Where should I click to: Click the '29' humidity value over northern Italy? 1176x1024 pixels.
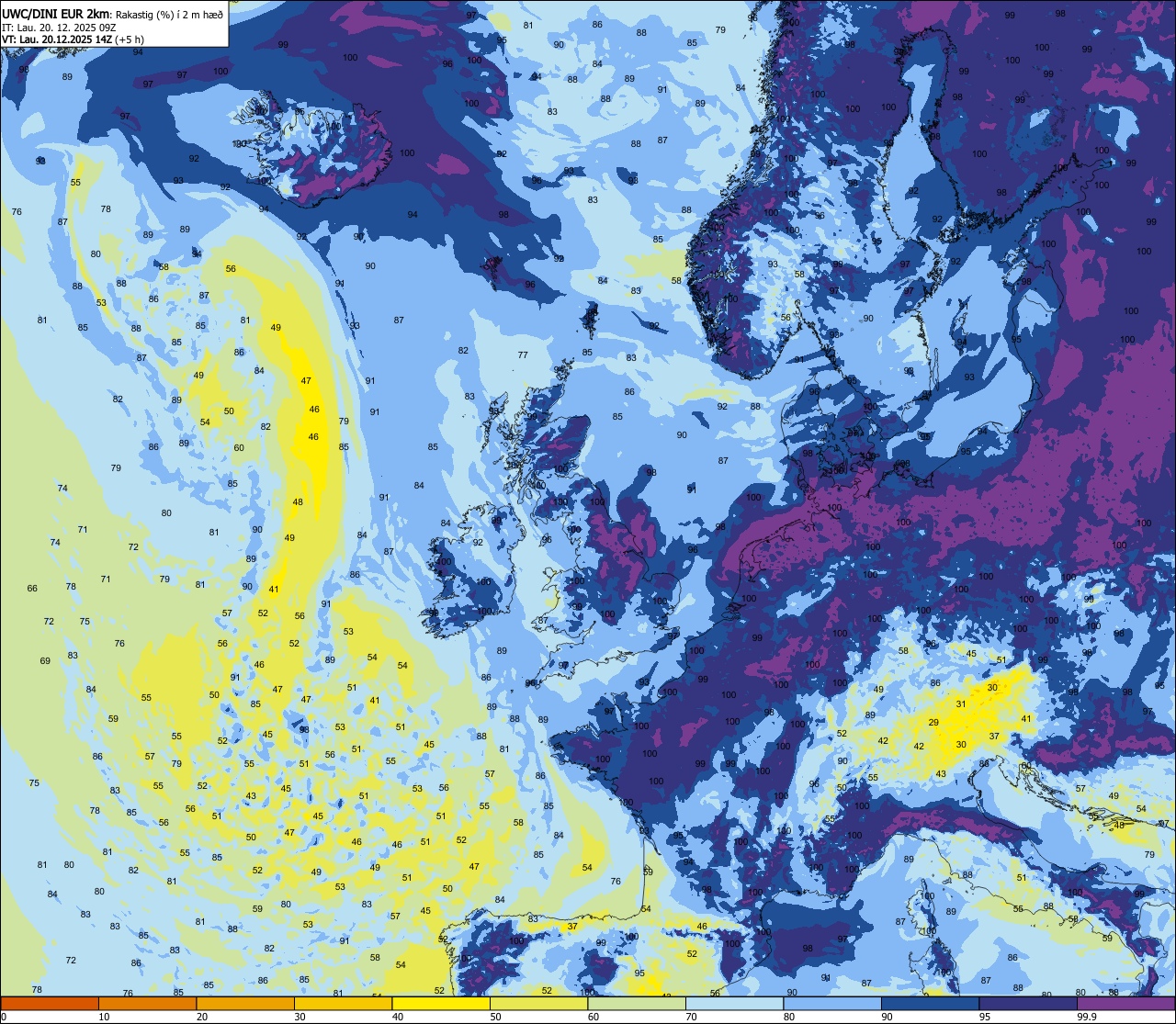click(933, 723)
